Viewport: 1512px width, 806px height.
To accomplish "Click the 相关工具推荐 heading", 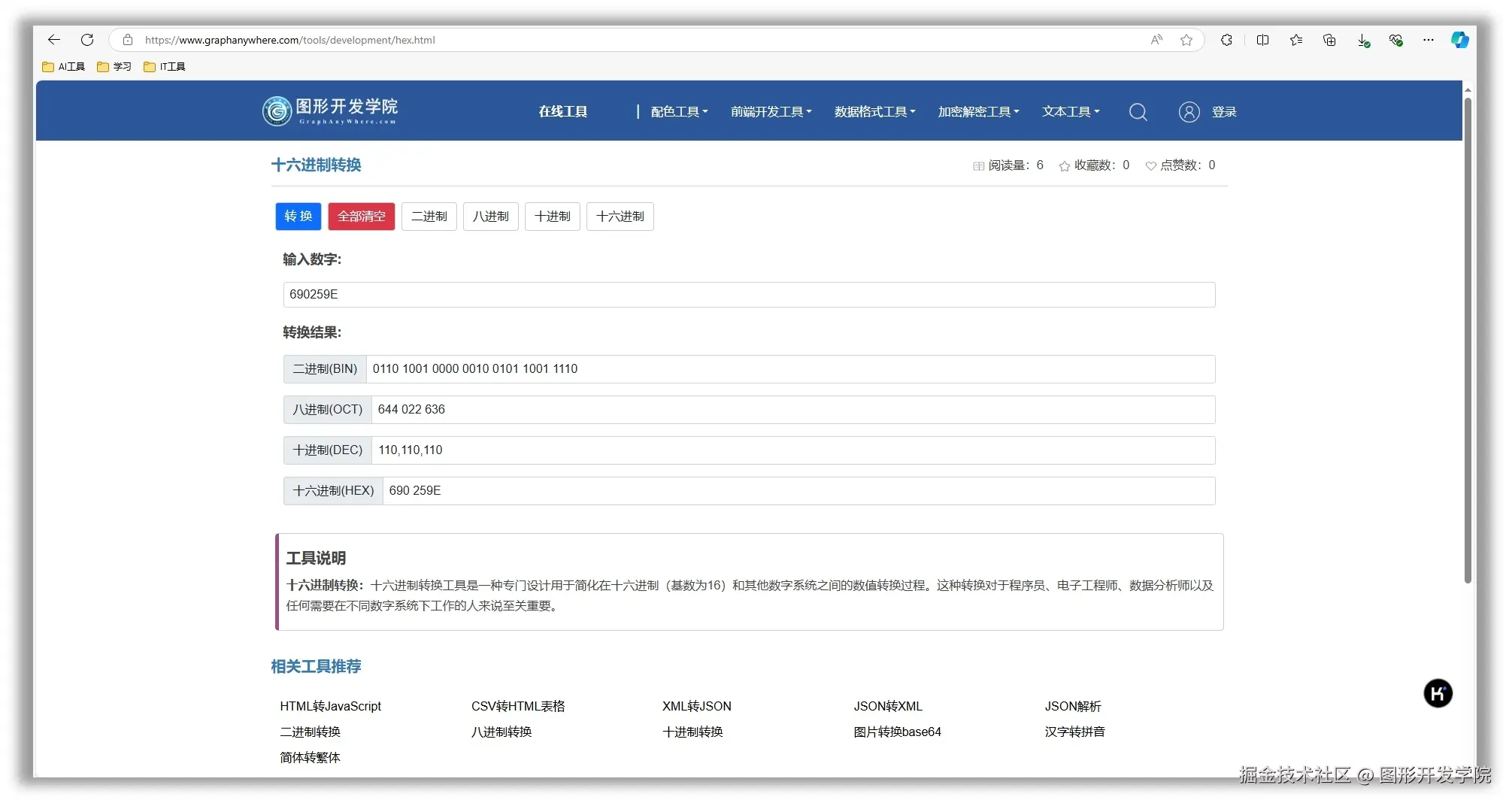I will click(x=317, y=666).
